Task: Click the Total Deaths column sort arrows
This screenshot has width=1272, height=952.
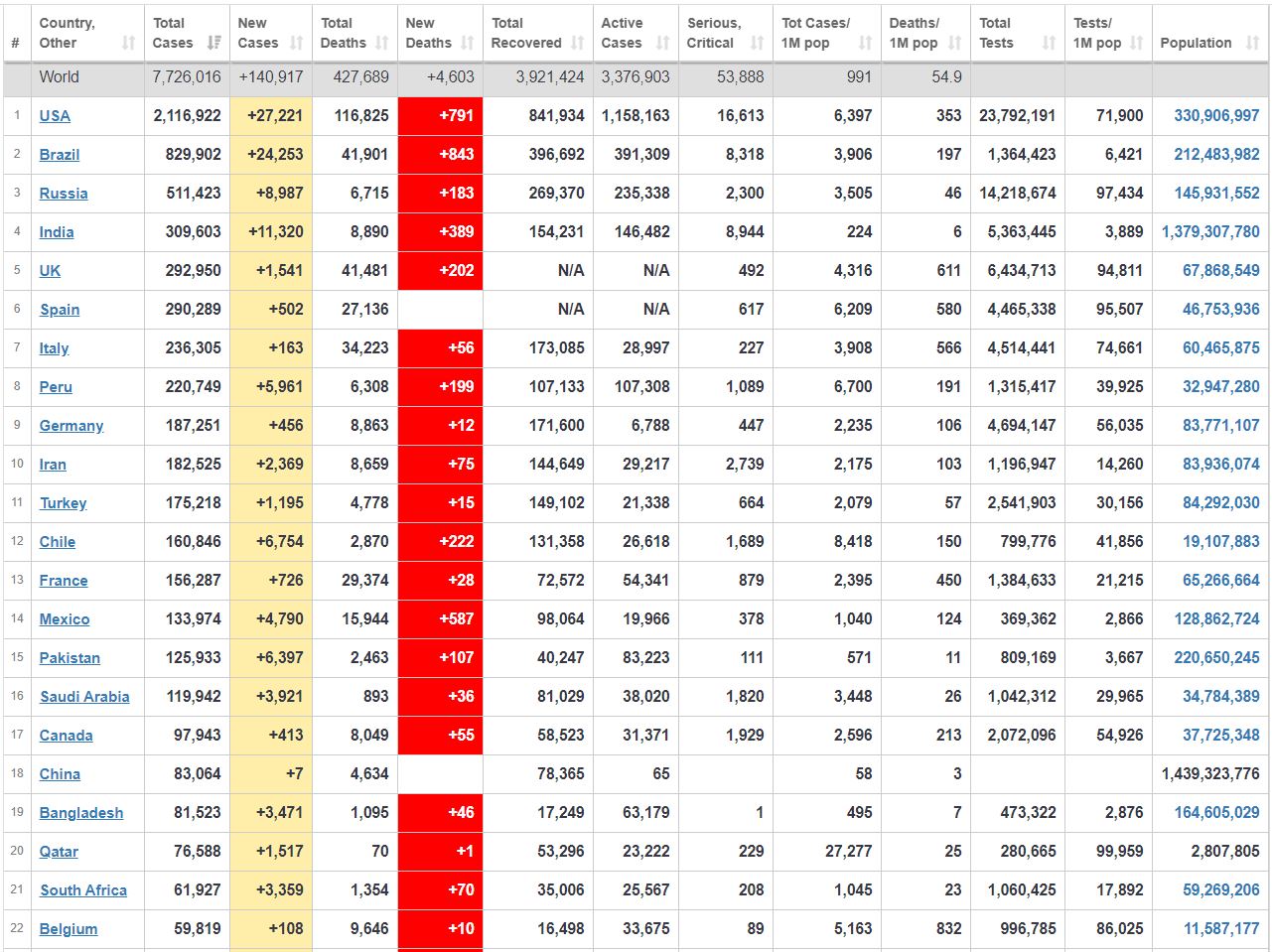Action: pos(382,43)
